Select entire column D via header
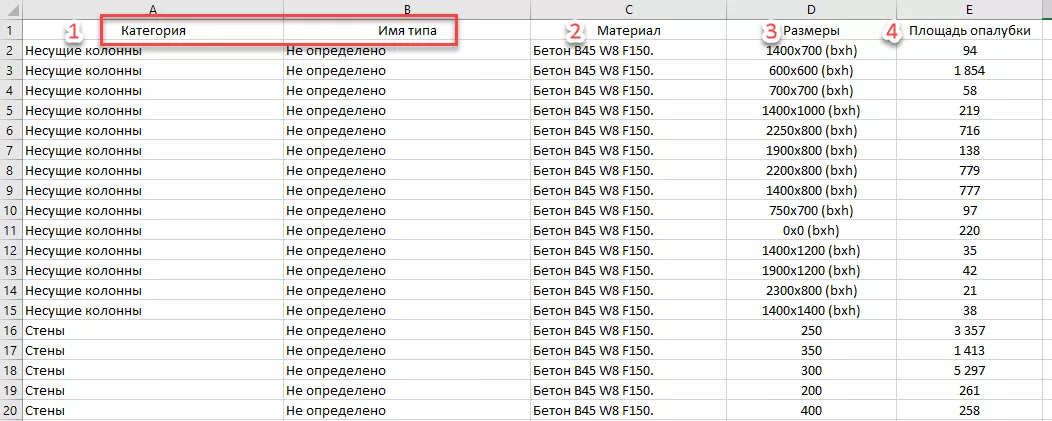 810,8
